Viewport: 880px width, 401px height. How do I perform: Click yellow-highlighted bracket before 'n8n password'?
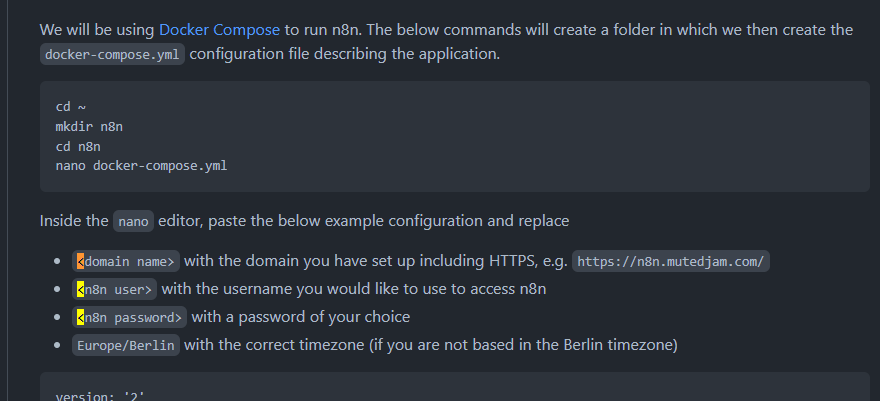(80, 318)
